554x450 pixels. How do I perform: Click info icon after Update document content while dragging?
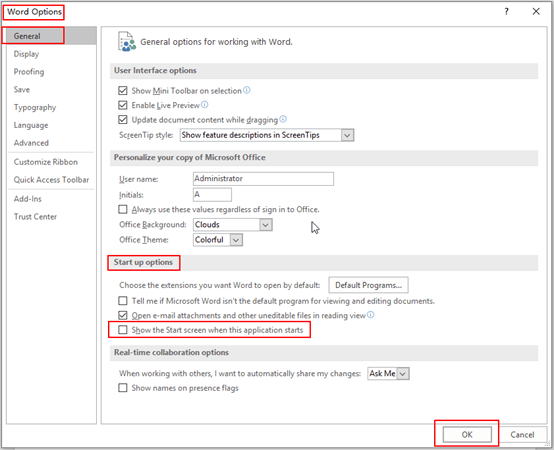(283, 119)
